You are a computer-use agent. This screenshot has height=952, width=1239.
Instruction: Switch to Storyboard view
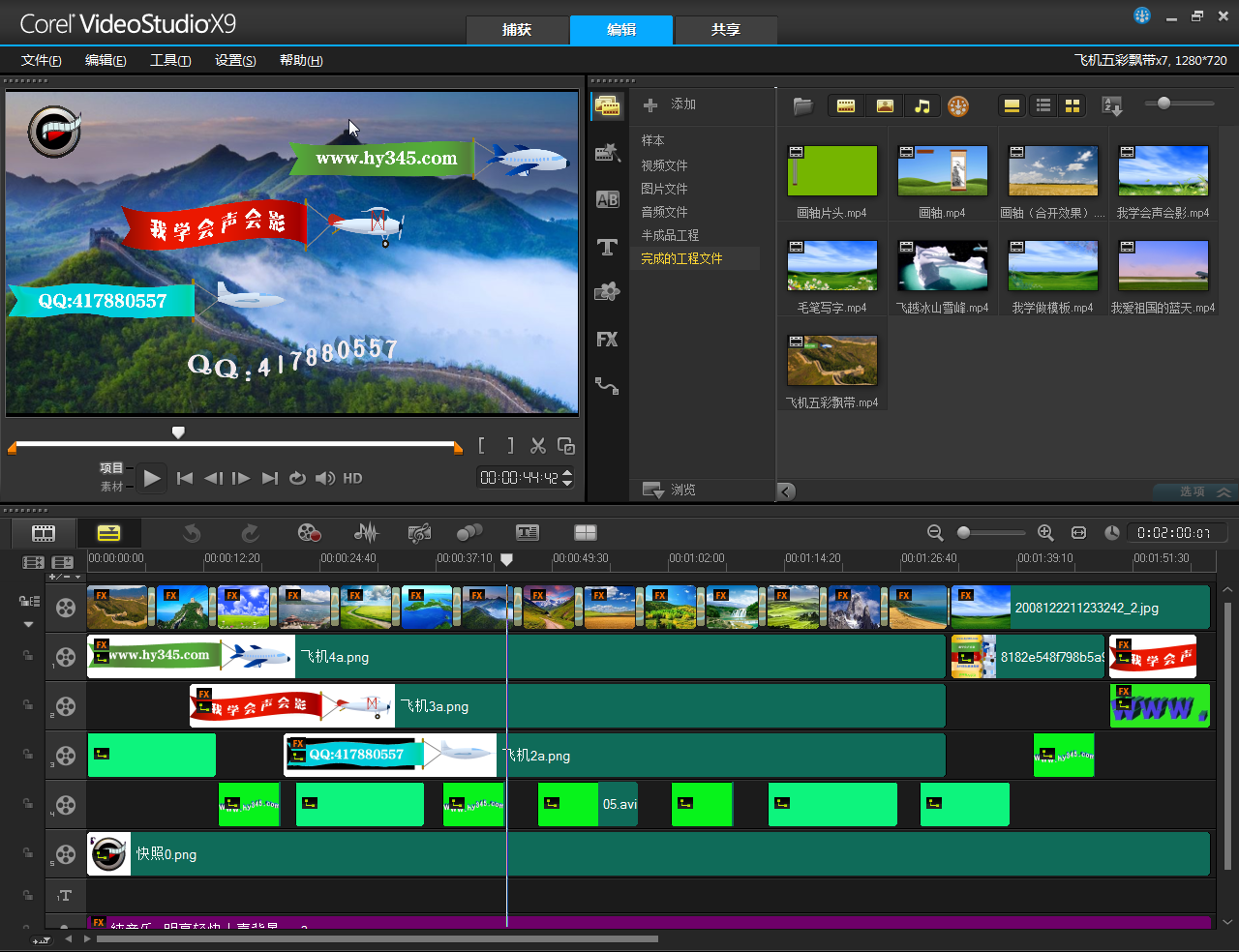(44, 533)
